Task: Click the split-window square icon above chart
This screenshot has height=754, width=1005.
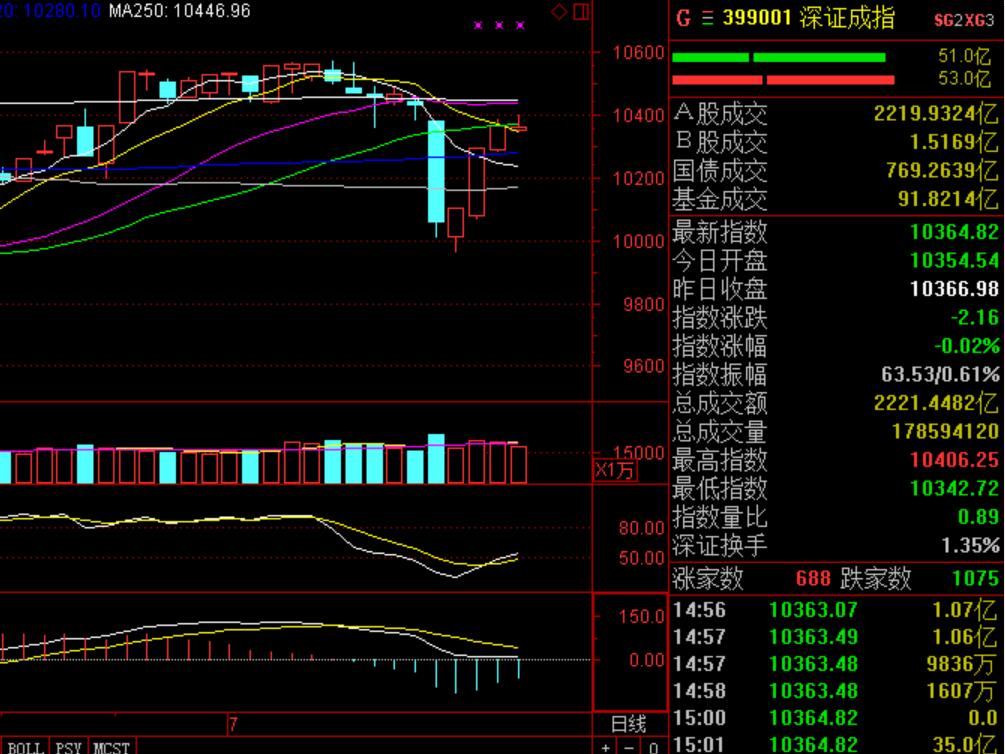Action: point(581,12)
